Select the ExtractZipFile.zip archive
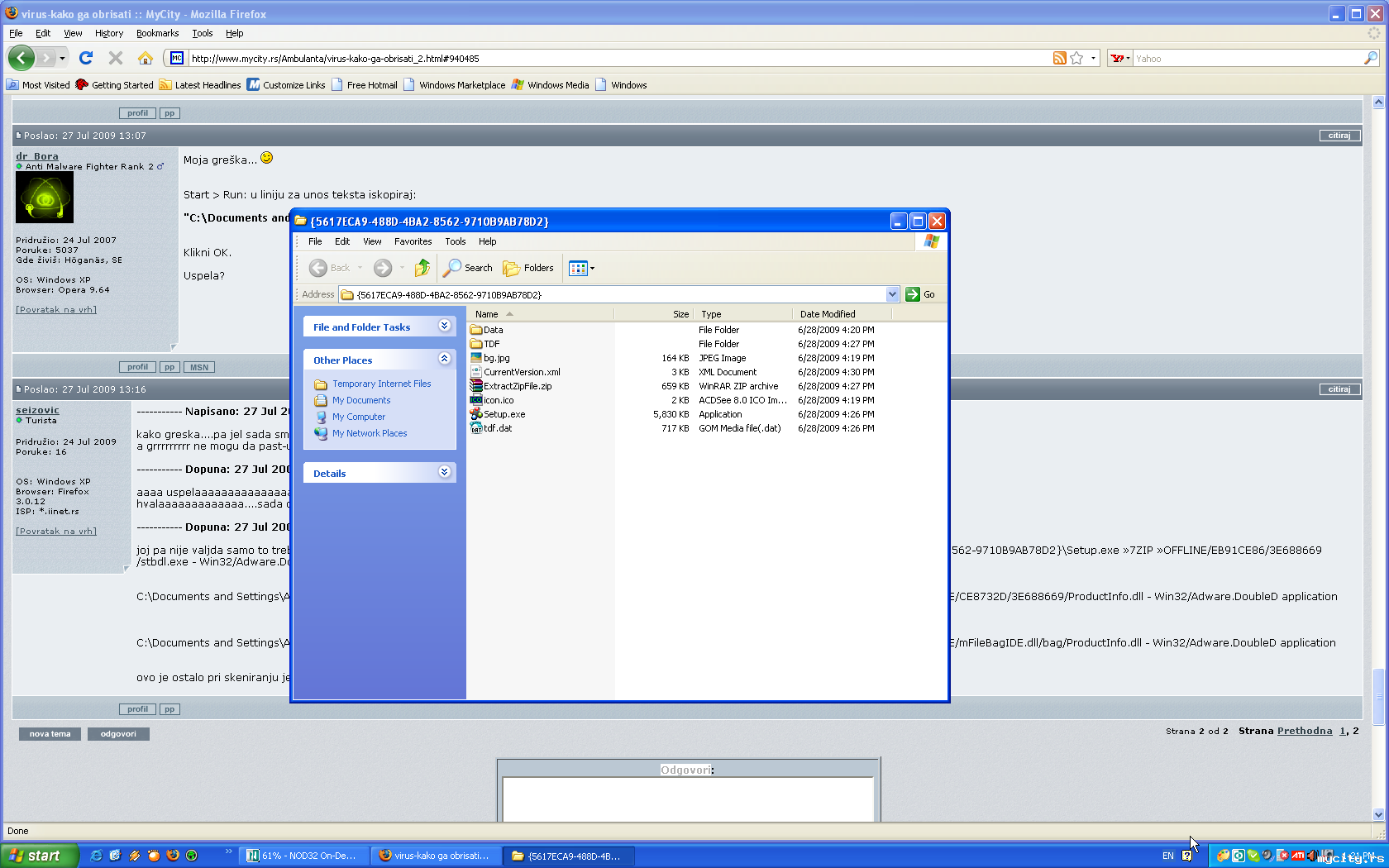 pyautogui.click(x=510, y=386)
